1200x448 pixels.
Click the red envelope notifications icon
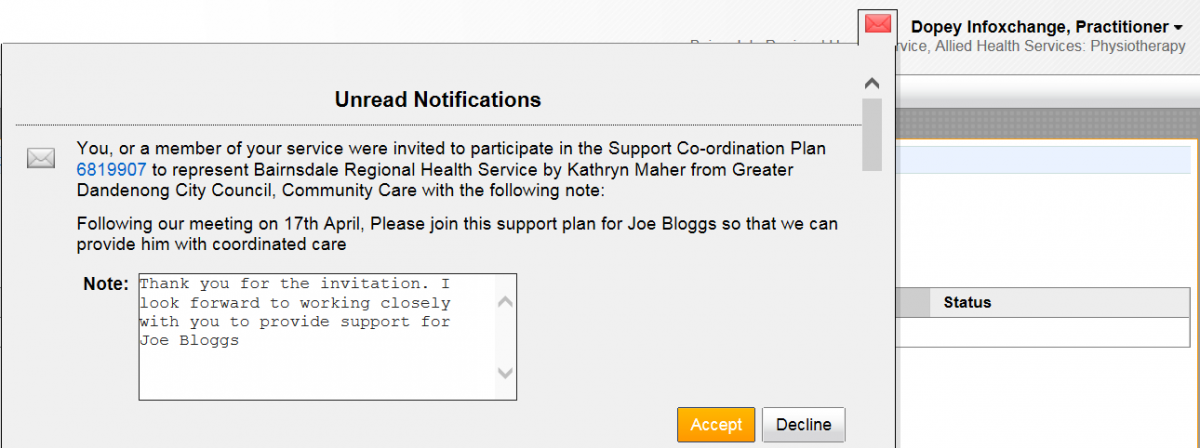coord(877,24)
